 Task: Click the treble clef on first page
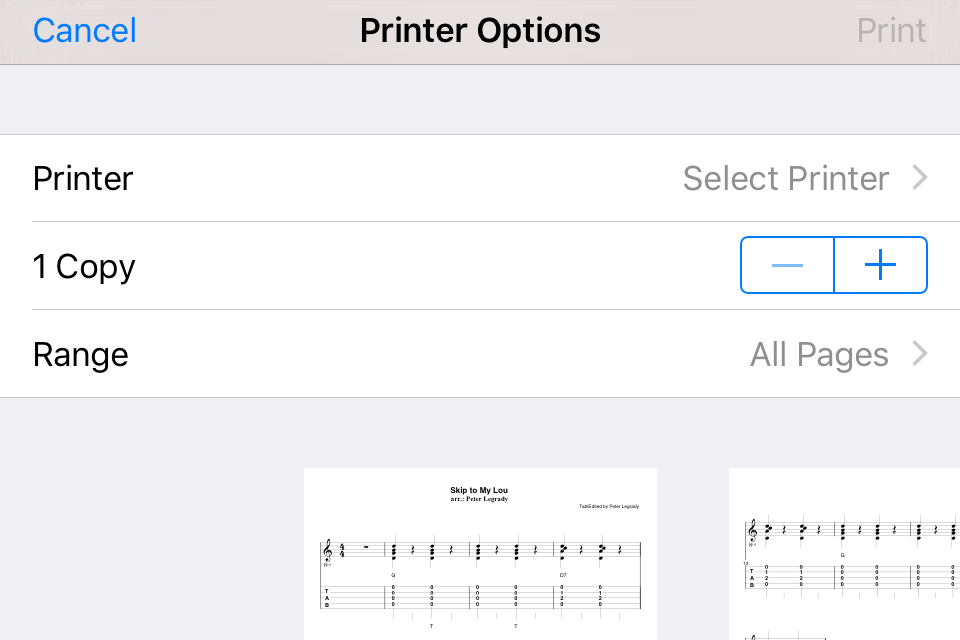pos(327,551)
